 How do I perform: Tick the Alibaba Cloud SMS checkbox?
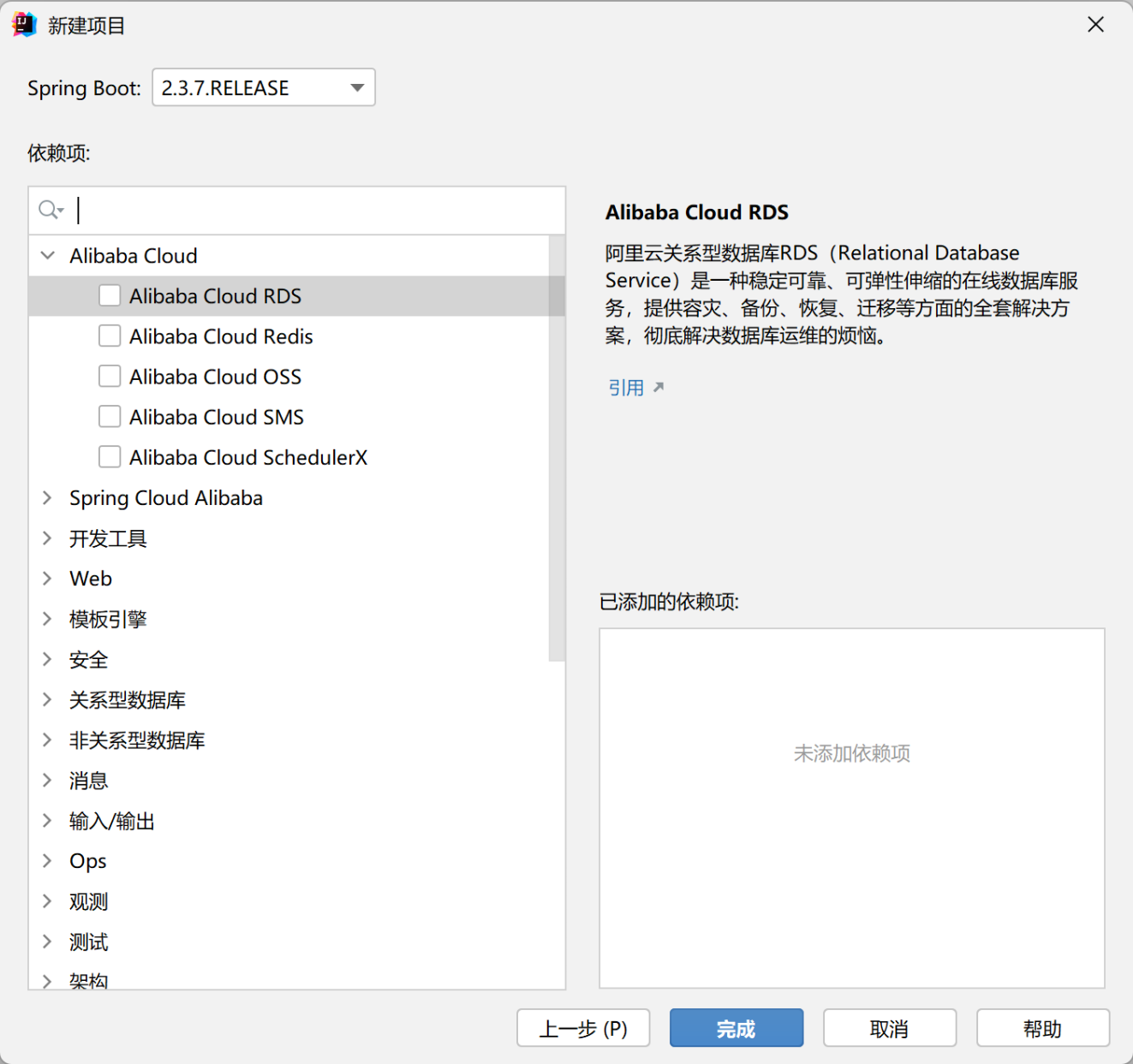110,416
